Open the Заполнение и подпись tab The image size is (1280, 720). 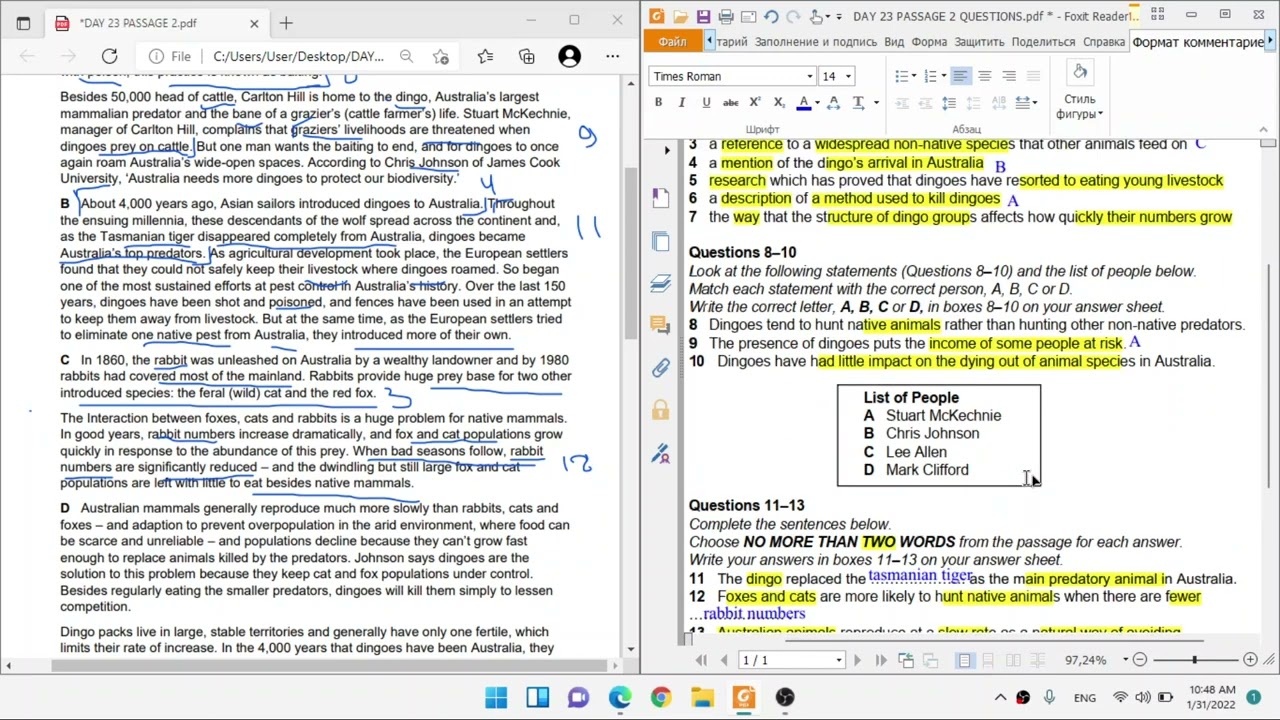tap(815, 41)
